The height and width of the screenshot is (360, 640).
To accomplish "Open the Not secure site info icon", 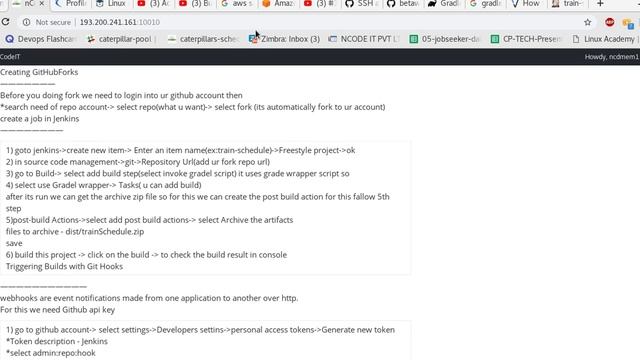I will 26,22.
